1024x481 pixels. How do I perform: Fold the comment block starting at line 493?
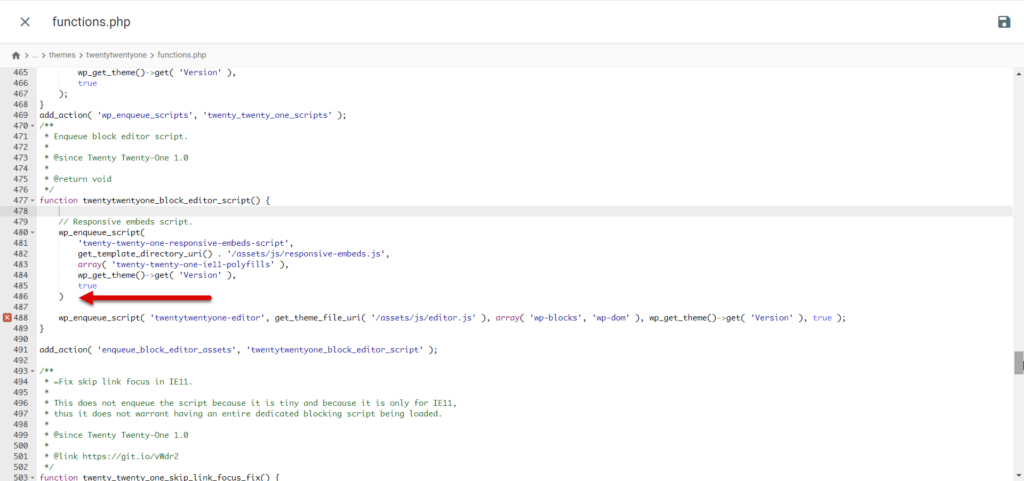33,371
